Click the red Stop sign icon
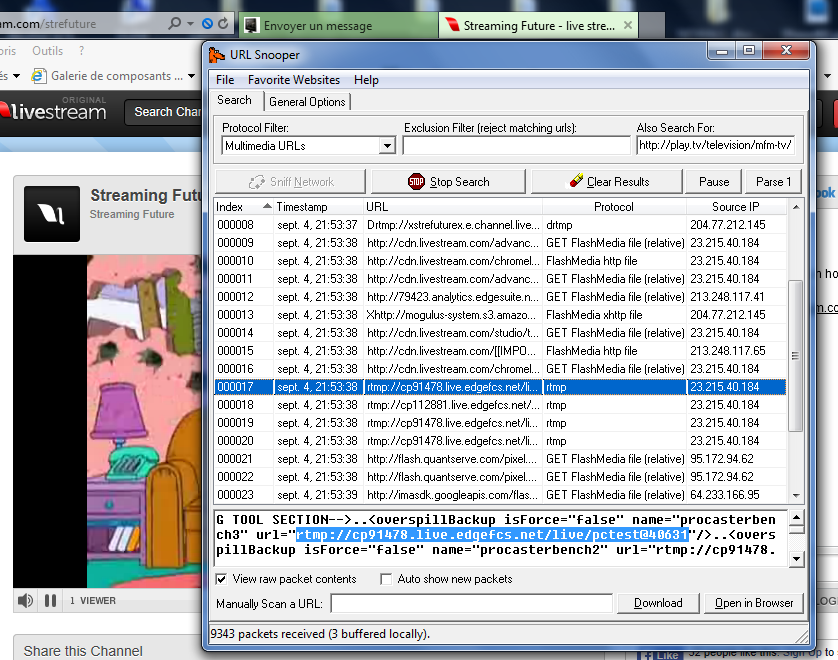This screenshot has width=838, height=660. tap(416, 182)
